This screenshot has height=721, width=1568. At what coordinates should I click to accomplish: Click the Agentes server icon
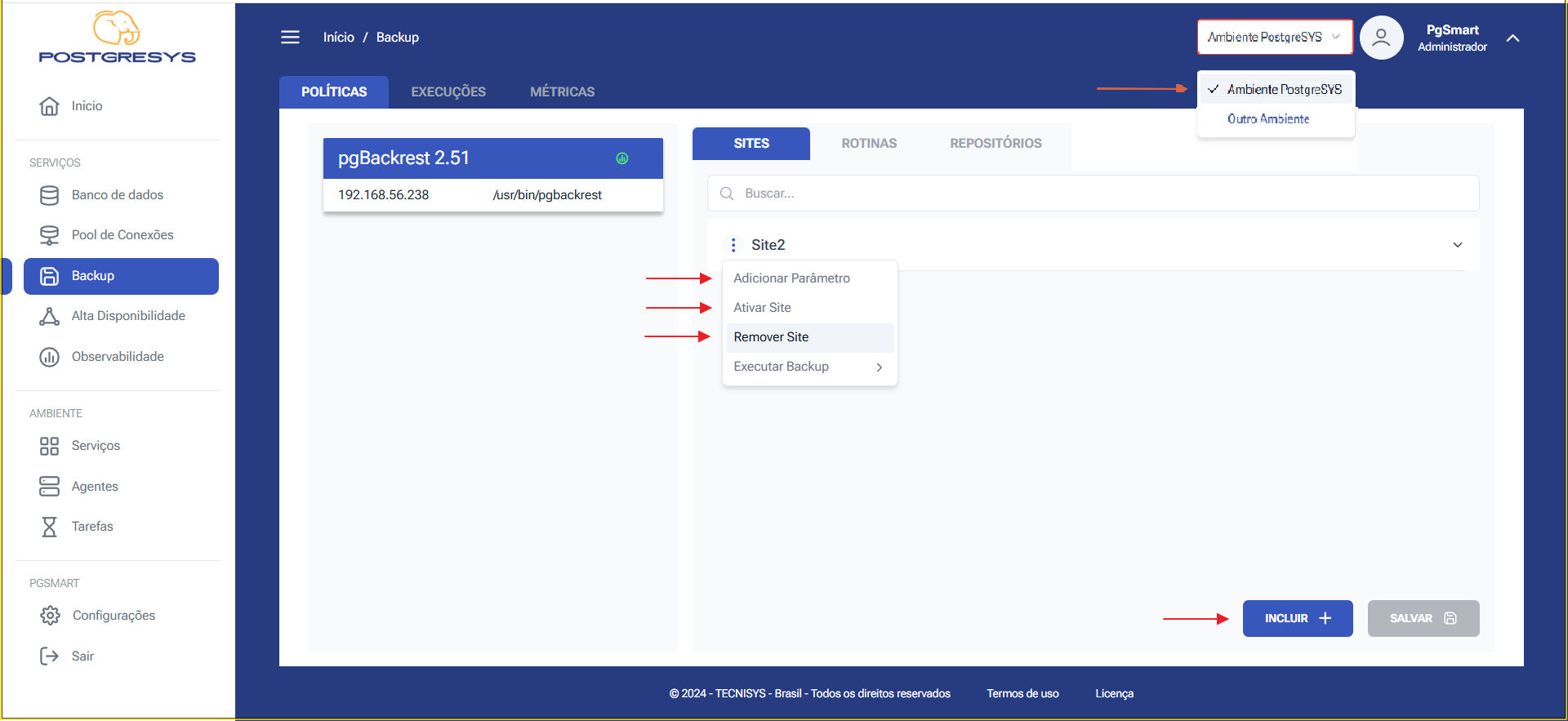point(50,487)
